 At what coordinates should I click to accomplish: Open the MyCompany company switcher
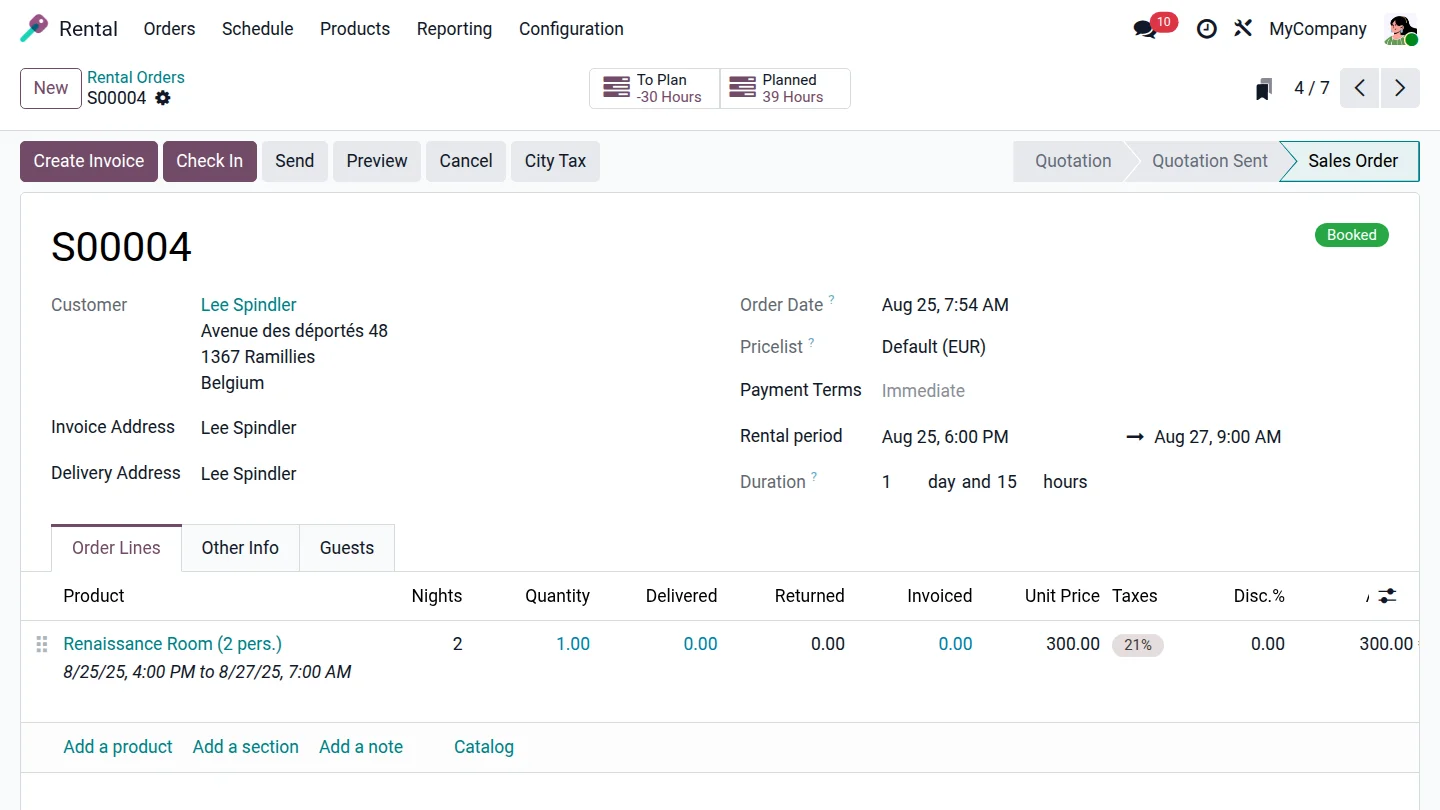(1317, 29)
